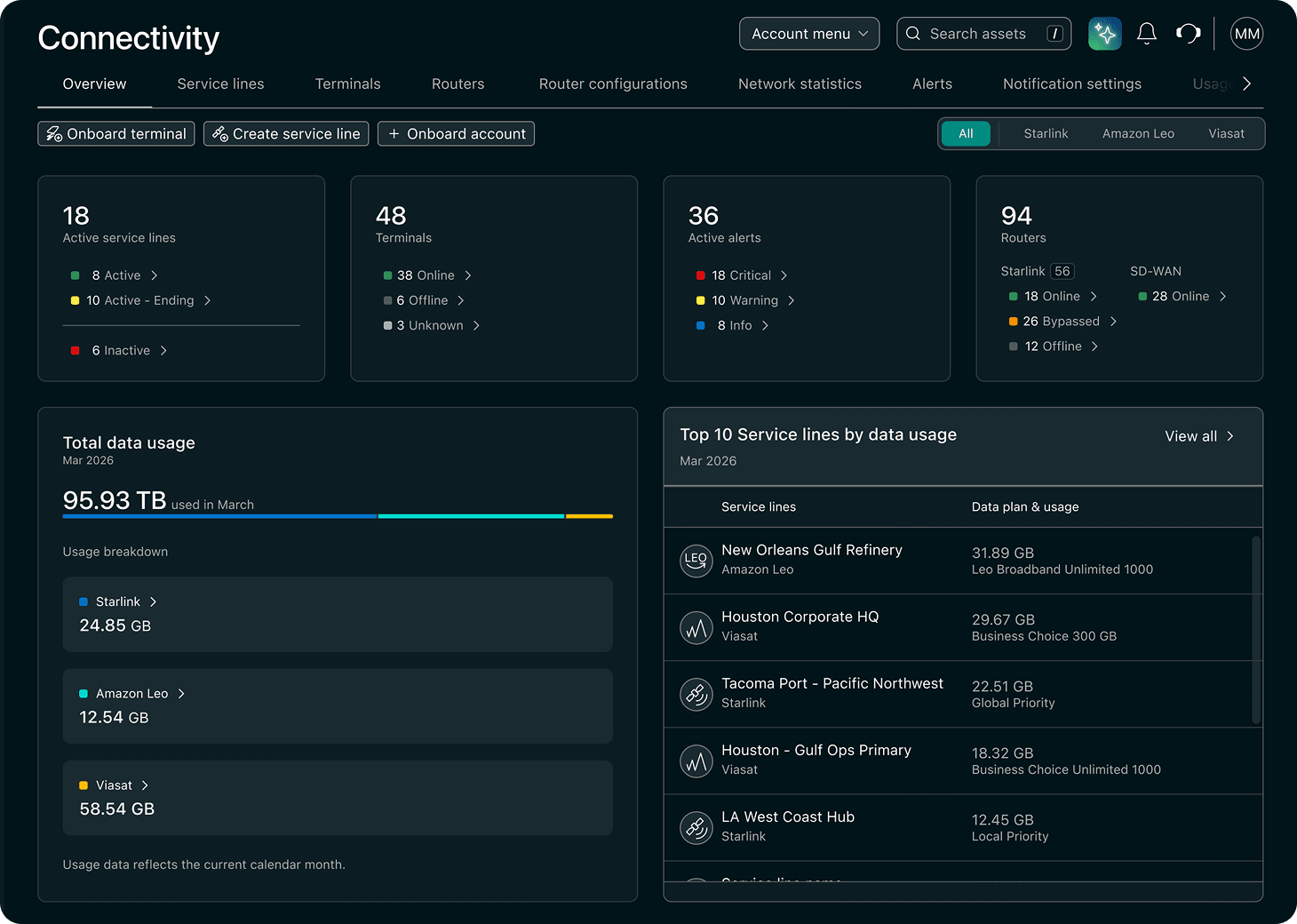
Task: Open the Account menu dropdown
Action: (x=809, y=34)
